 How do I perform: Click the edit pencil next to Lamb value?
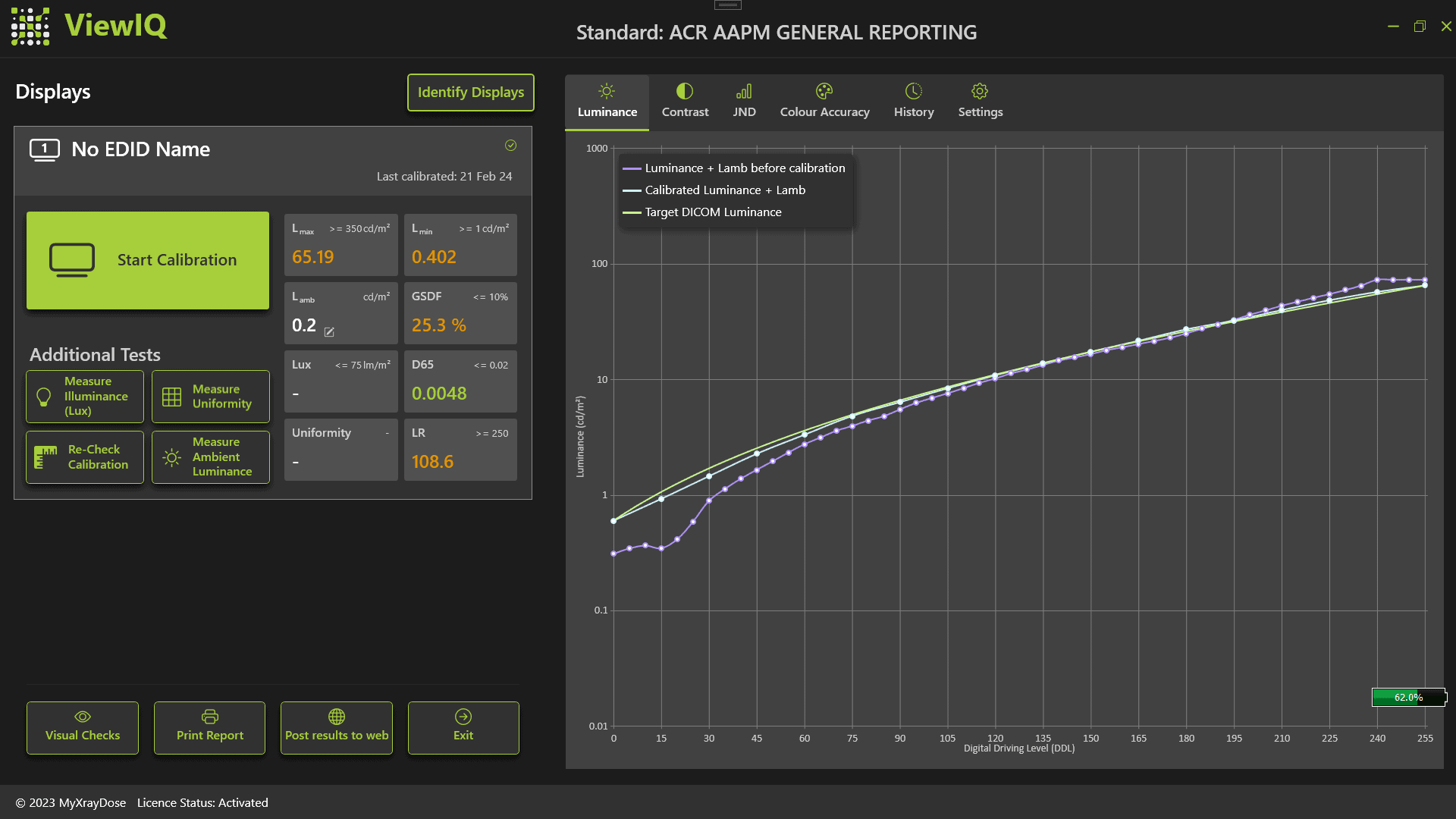click(329, 332)
